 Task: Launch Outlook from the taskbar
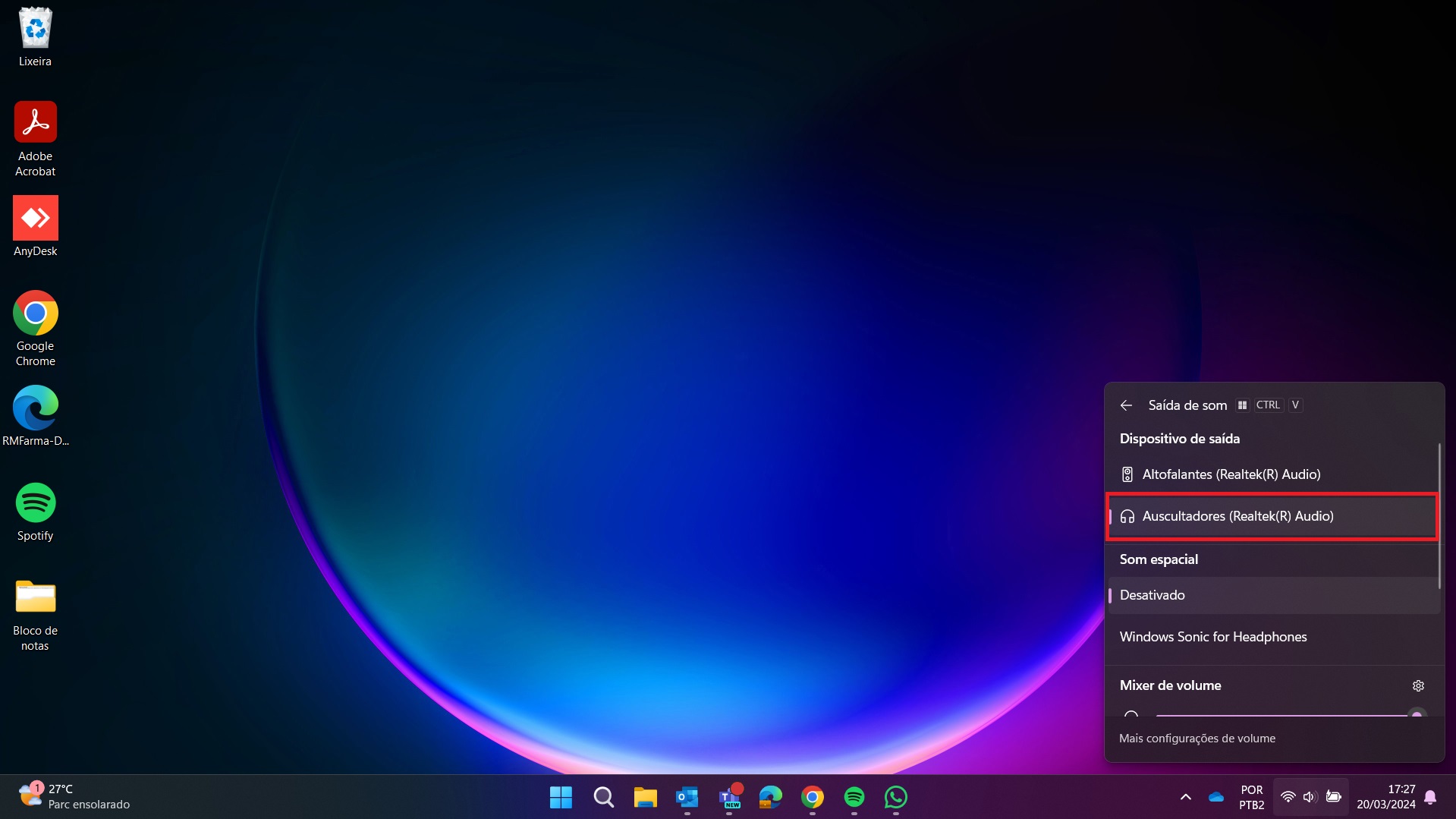687,797
